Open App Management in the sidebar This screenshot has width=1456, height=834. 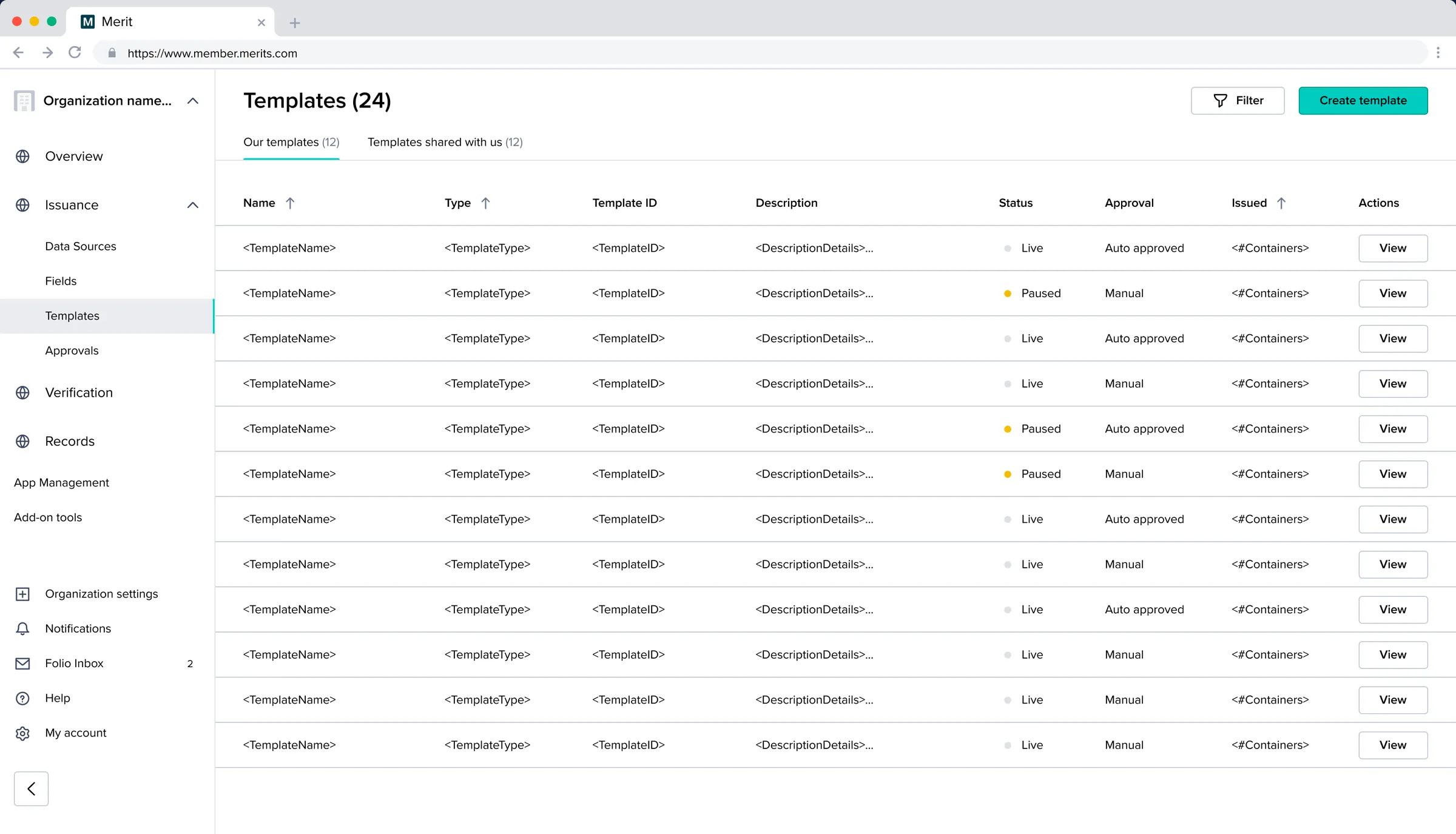click(x=61, y=483)
